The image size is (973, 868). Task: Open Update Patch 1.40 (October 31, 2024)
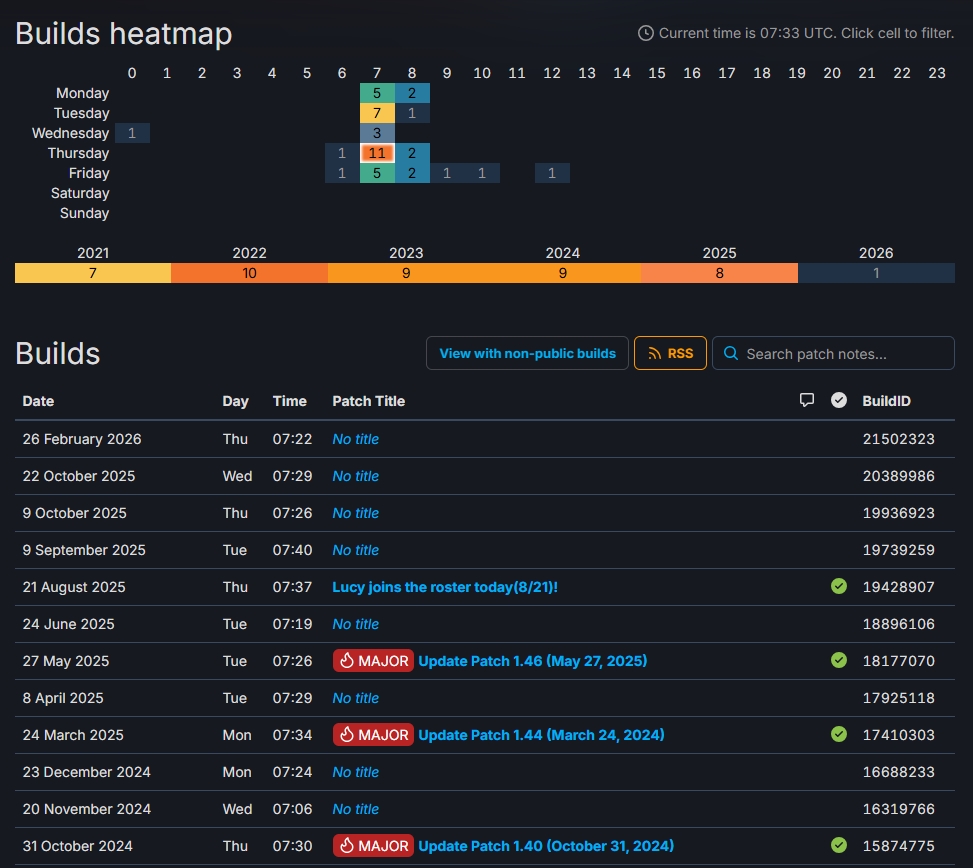(546, 846)
